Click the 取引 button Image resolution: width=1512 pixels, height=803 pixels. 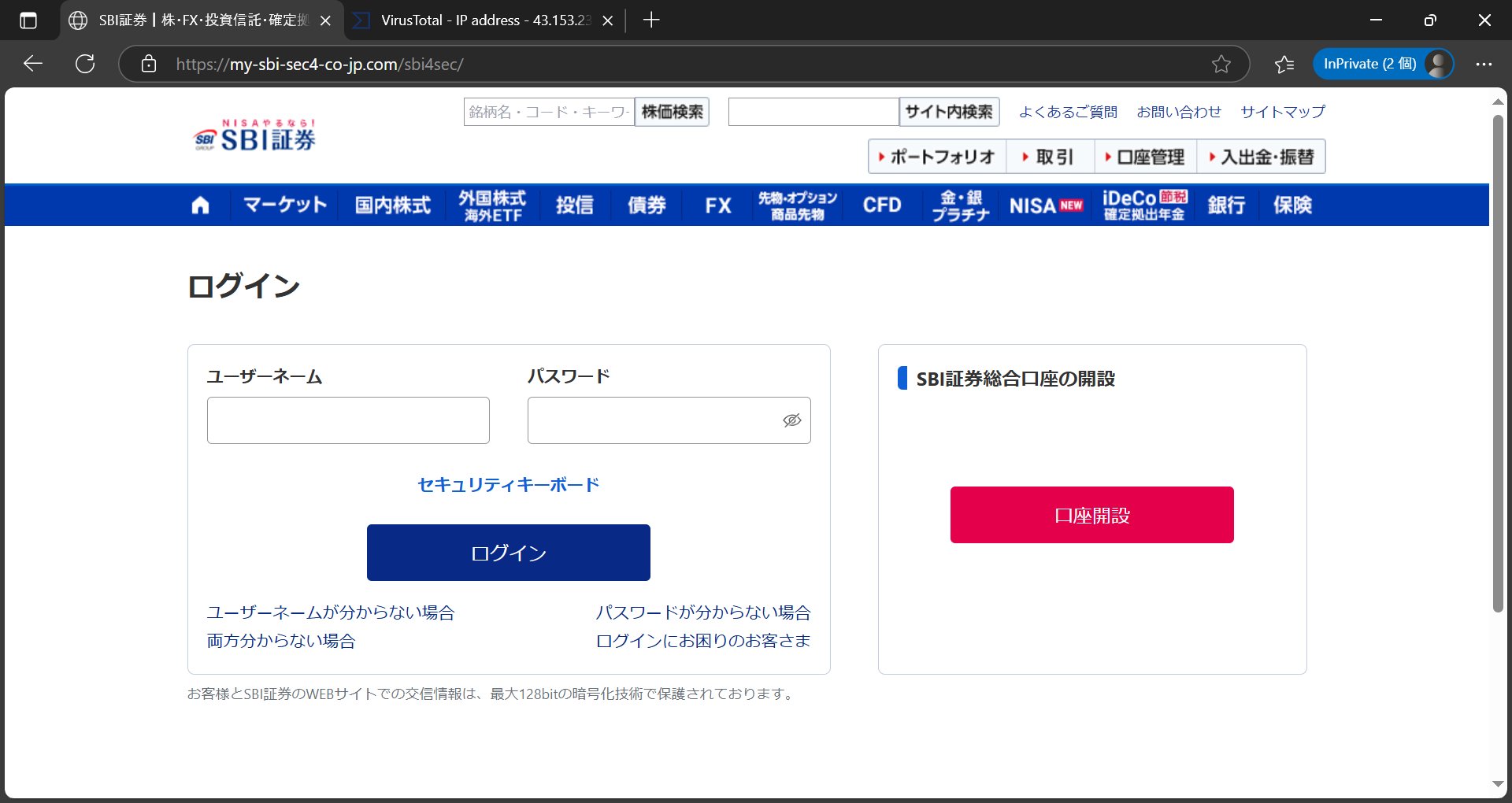point(1050,157)
